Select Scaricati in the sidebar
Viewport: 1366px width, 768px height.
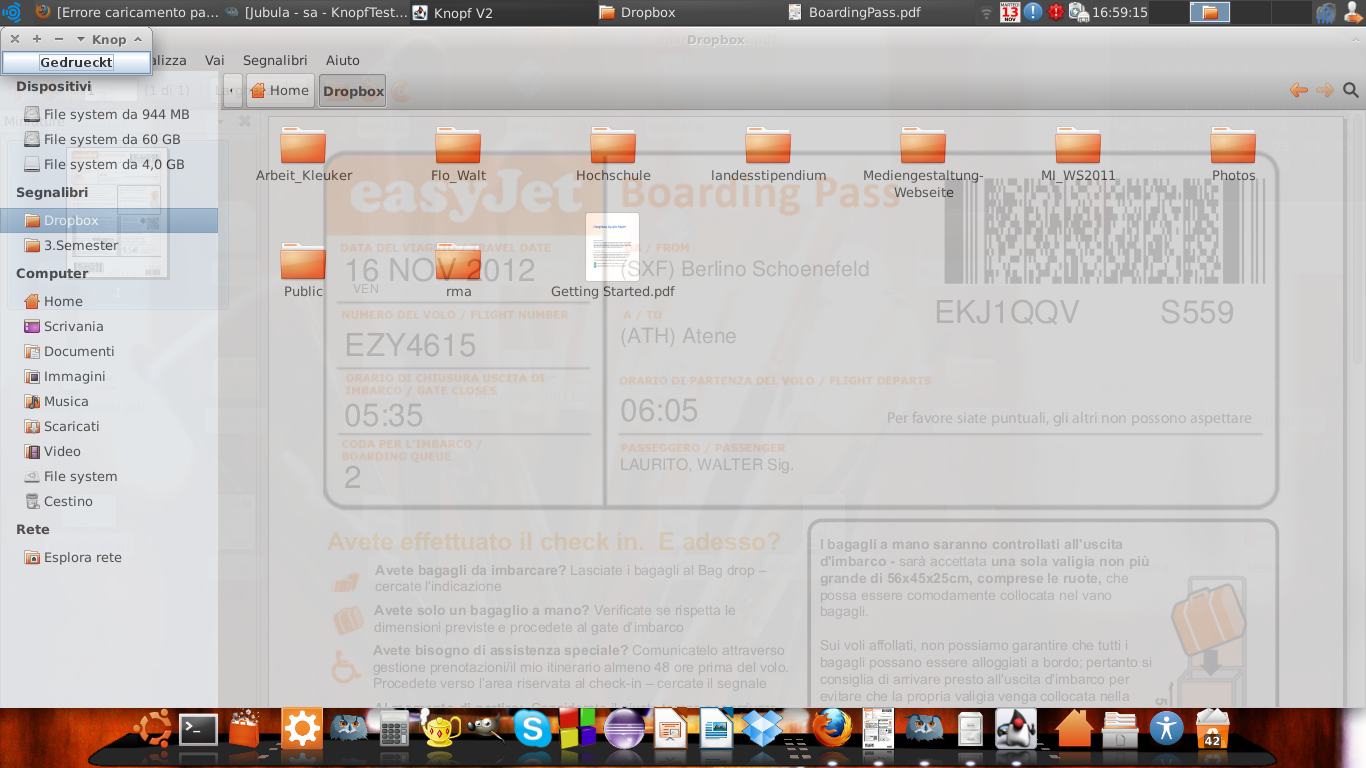click(x=109, y=426)
